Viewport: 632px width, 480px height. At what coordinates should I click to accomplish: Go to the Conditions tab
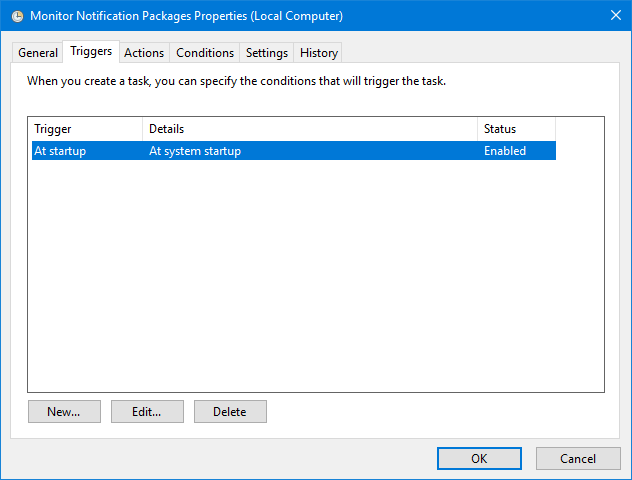pos(205,53)
